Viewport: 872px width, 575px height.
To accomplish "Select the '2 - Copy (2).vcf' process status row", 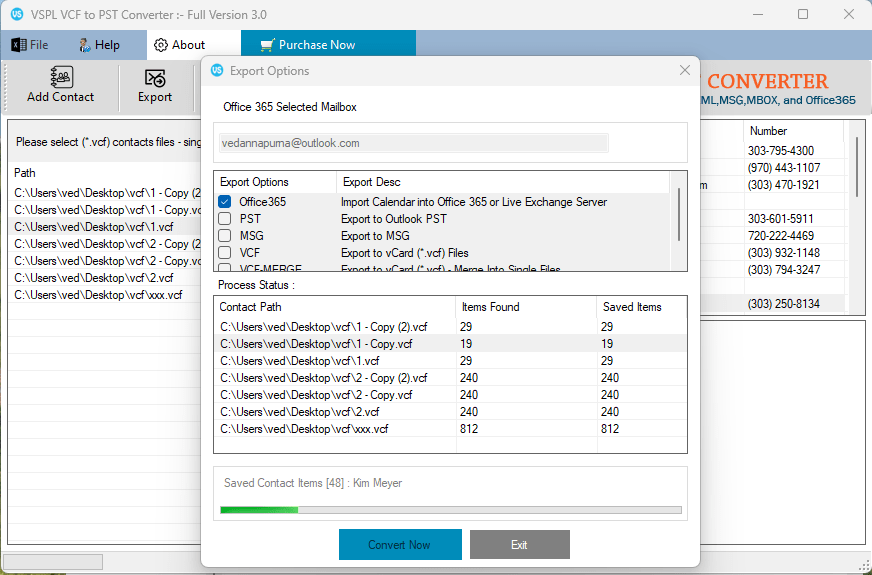I will (450, 378).
